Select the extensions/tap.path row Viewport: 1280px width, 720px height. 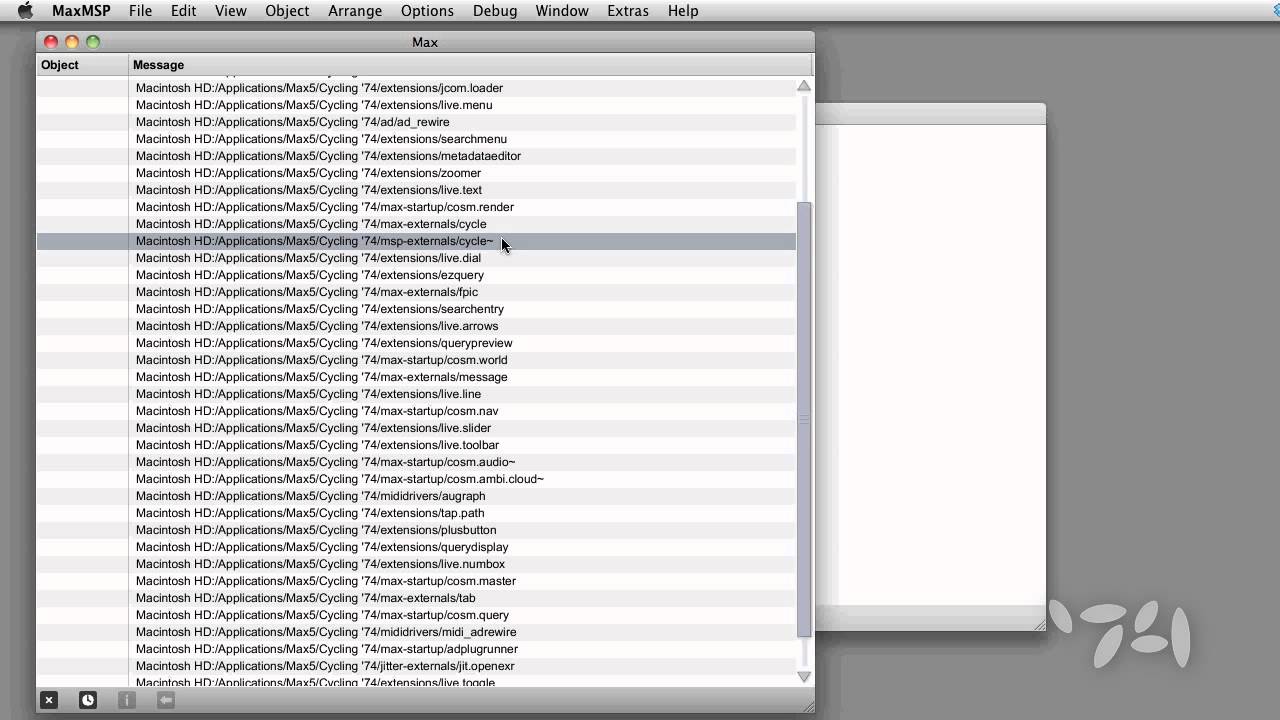pos(416,513)
